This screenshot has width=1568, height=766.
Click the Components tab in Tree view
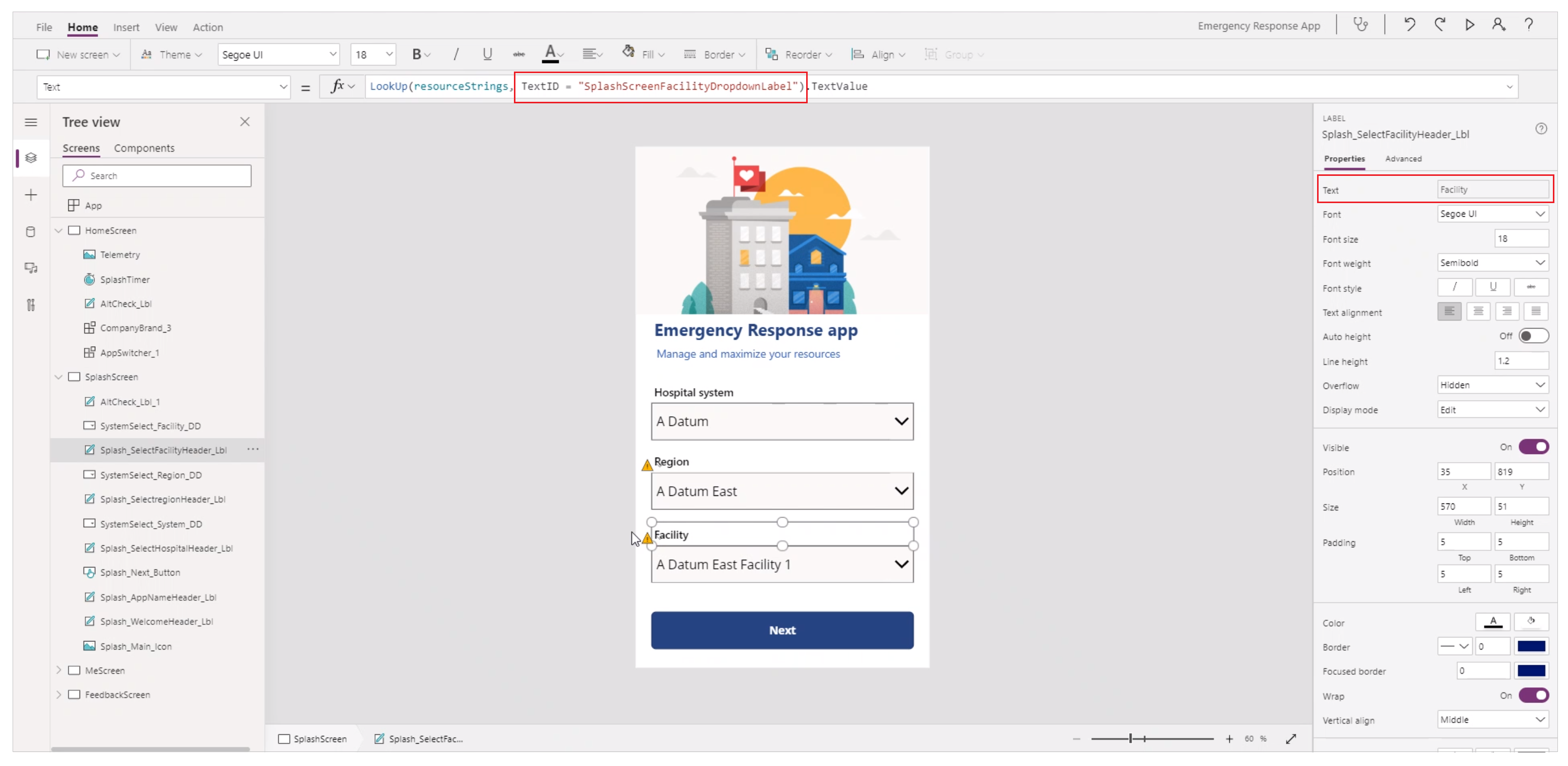click(x=144, y=148)
